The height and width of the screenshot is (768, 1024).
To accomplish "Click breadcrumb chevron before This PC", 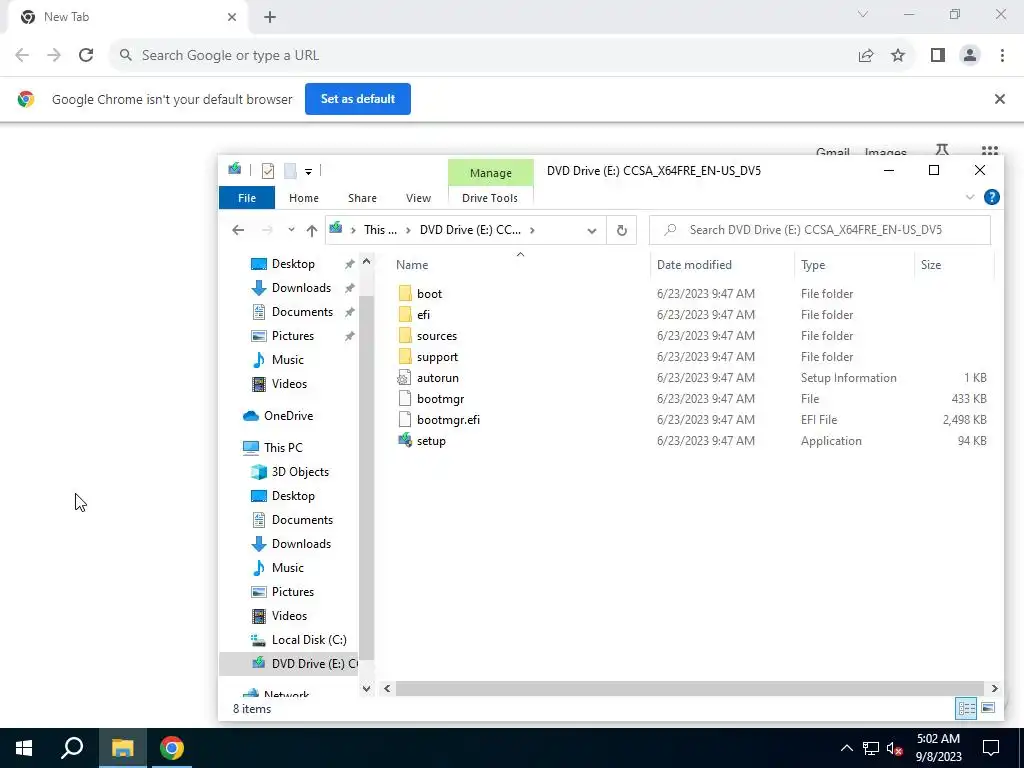I will point(353,230).
